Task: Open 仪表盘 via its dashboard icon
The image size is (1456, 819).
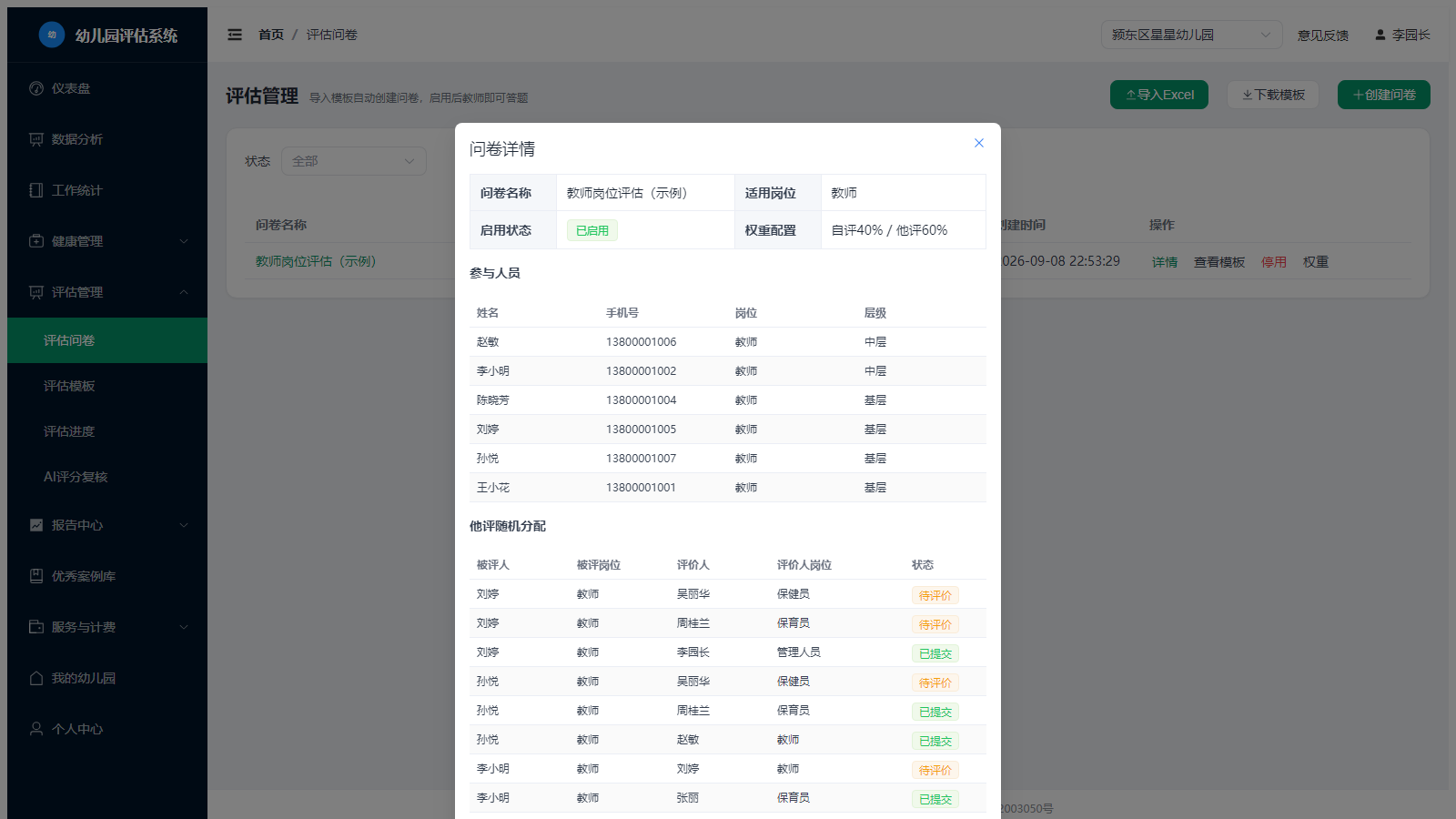Action: 36,88
